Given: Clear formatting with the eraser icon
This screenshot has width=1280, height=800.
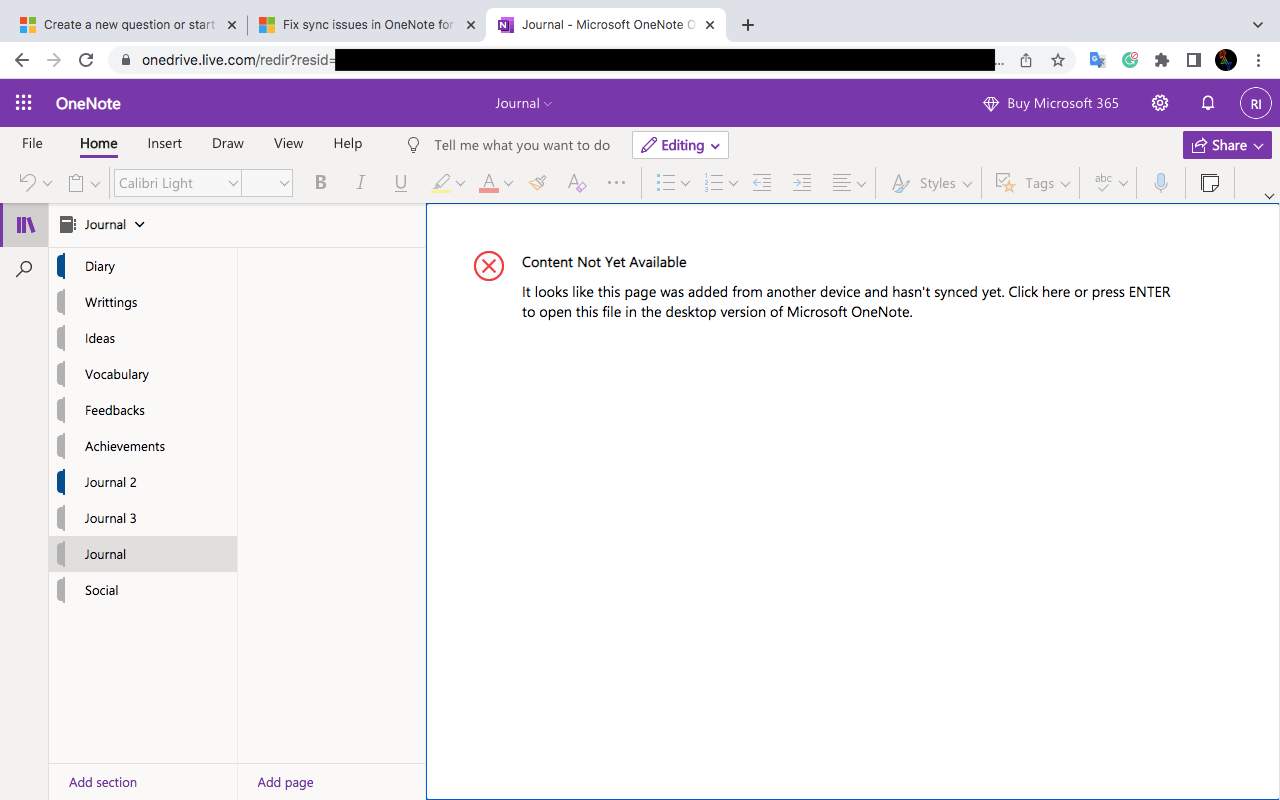Looking at the screenshot, I should (577, 183).
